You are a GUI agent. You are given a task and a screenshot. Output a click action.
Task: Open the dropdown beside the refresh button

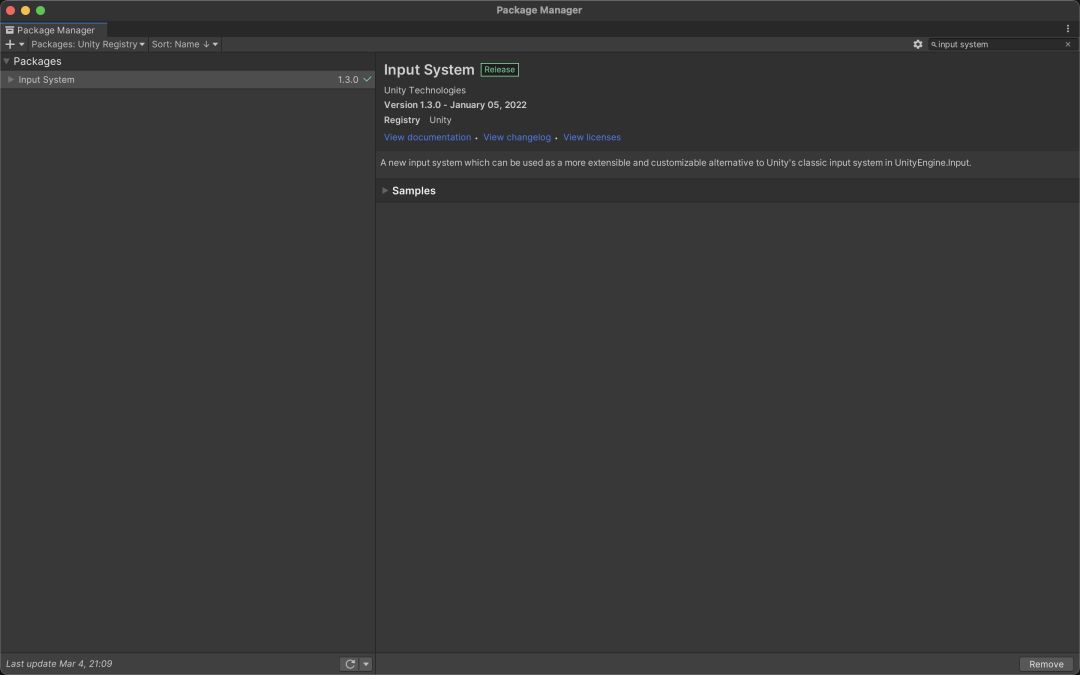366,664
